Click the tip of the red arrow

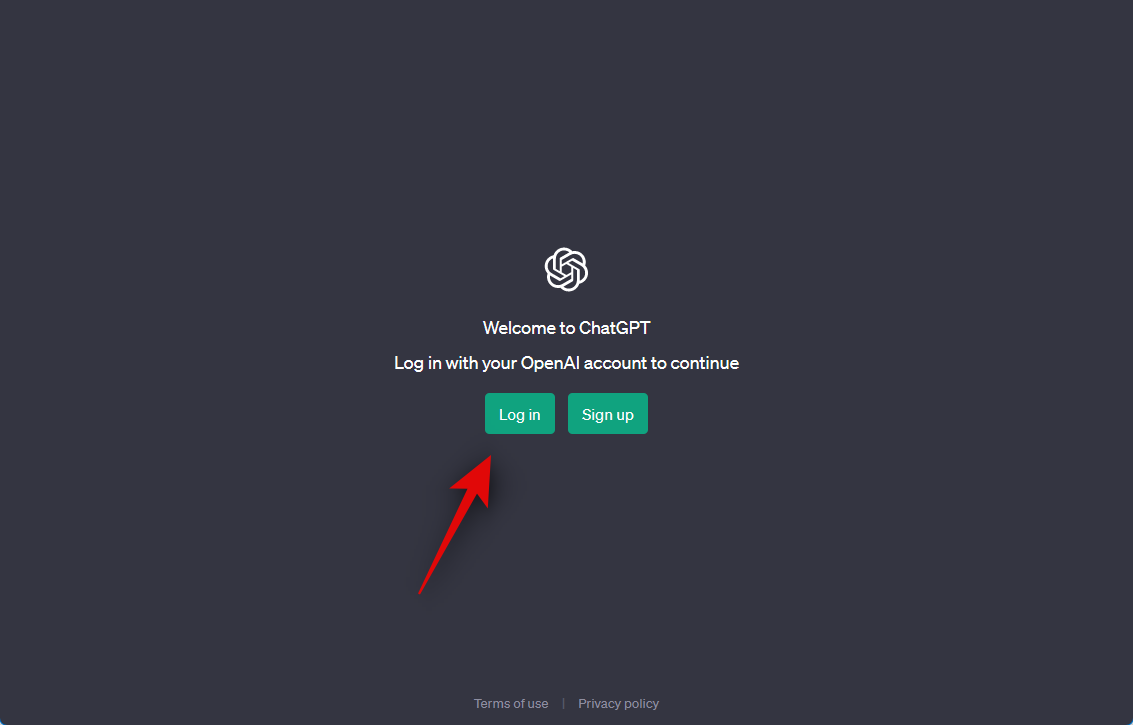[489, 458]
